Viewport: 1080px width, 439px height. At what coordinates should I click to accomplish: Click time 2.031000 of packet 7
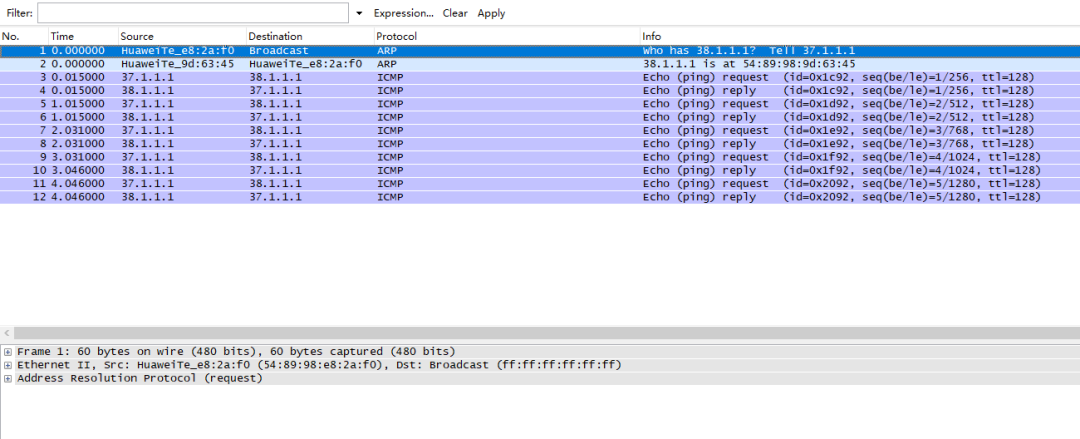click(x=78, y=131)
